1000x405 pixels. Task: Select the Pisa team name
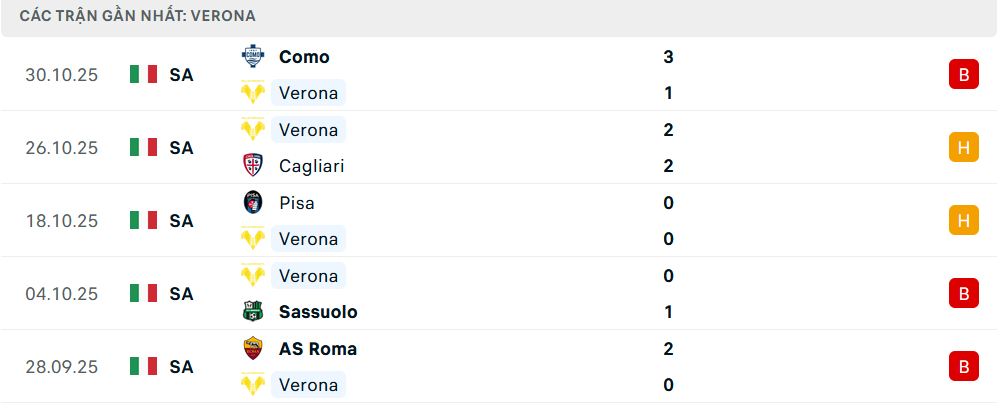[x=297, y=203]
